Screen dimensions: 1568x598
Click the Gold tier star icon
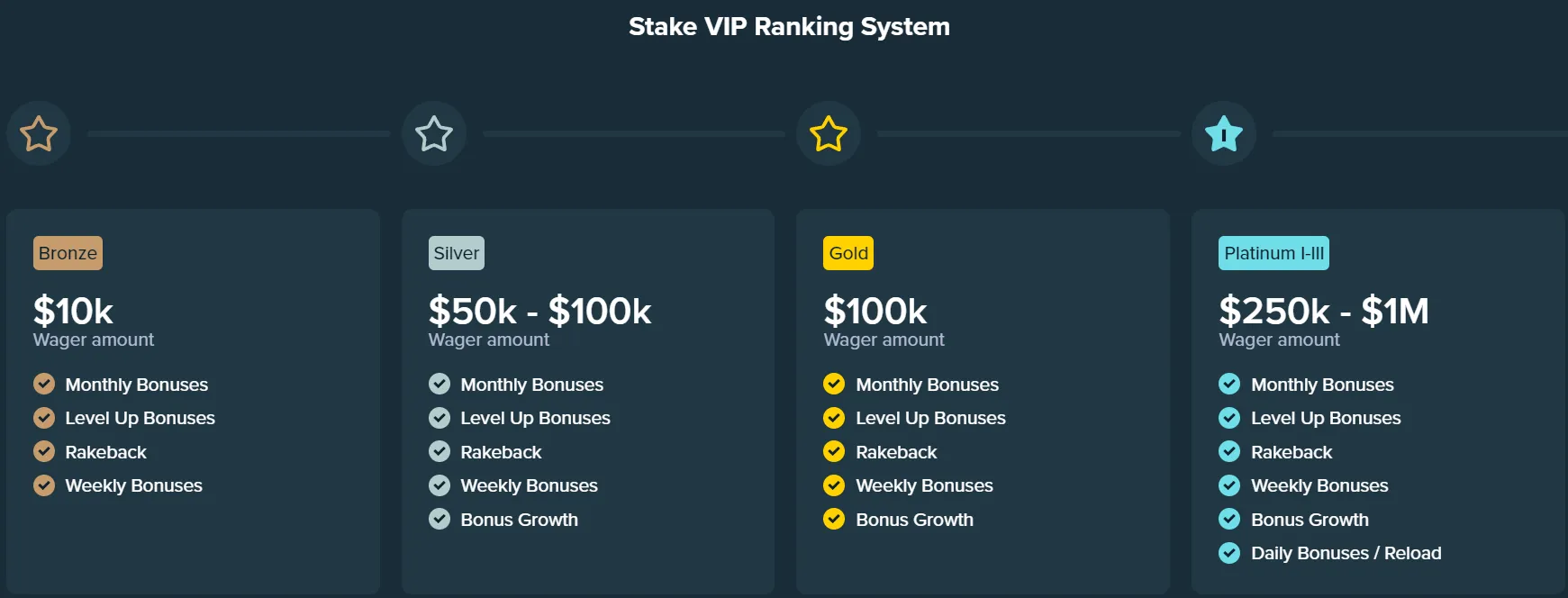[829, 134]
